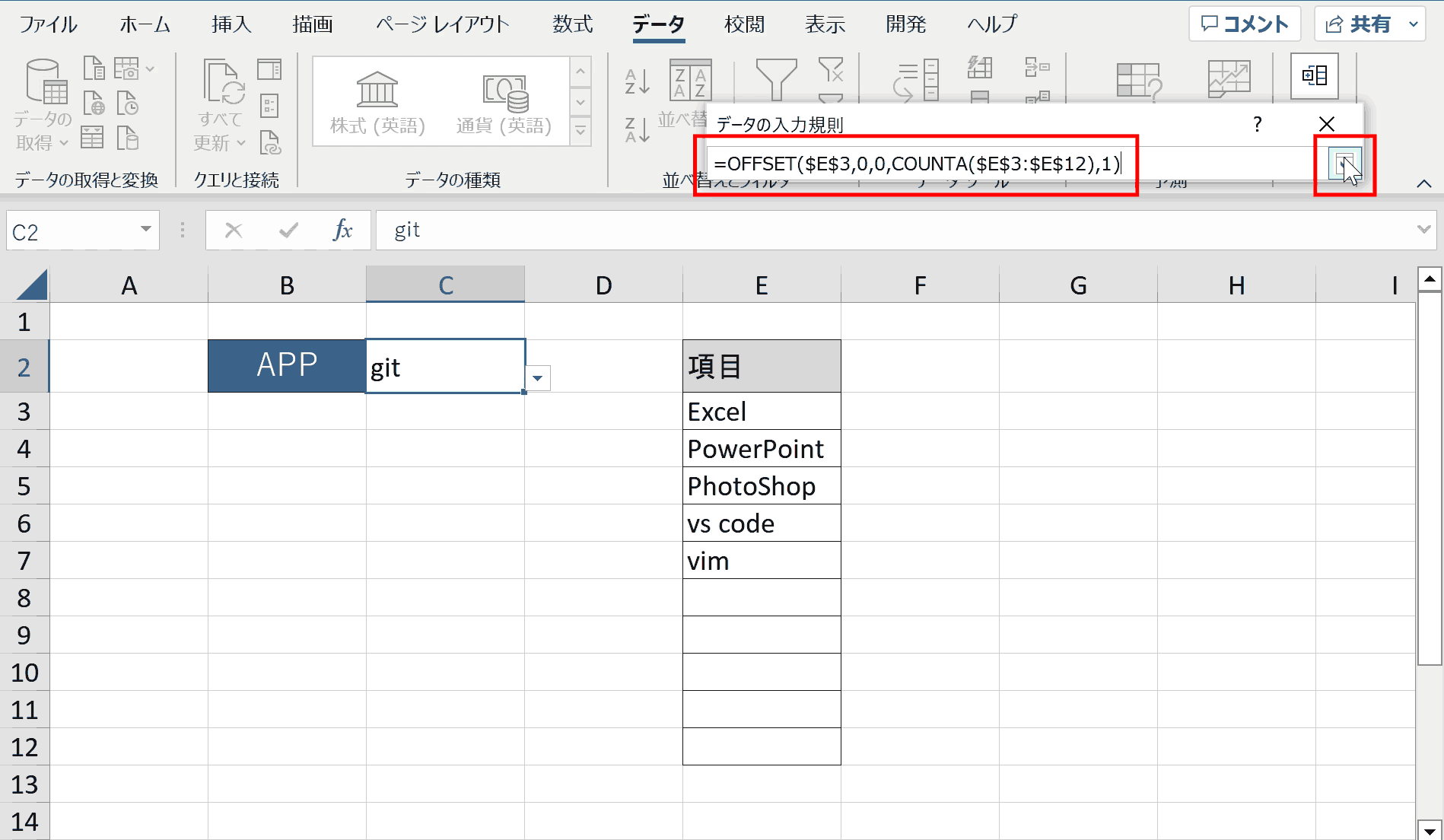The width and height of the screenshot is (1444, 840).
Task: Move the worksheet view down with the scrollbar arrow
Action: point(1430,831)
